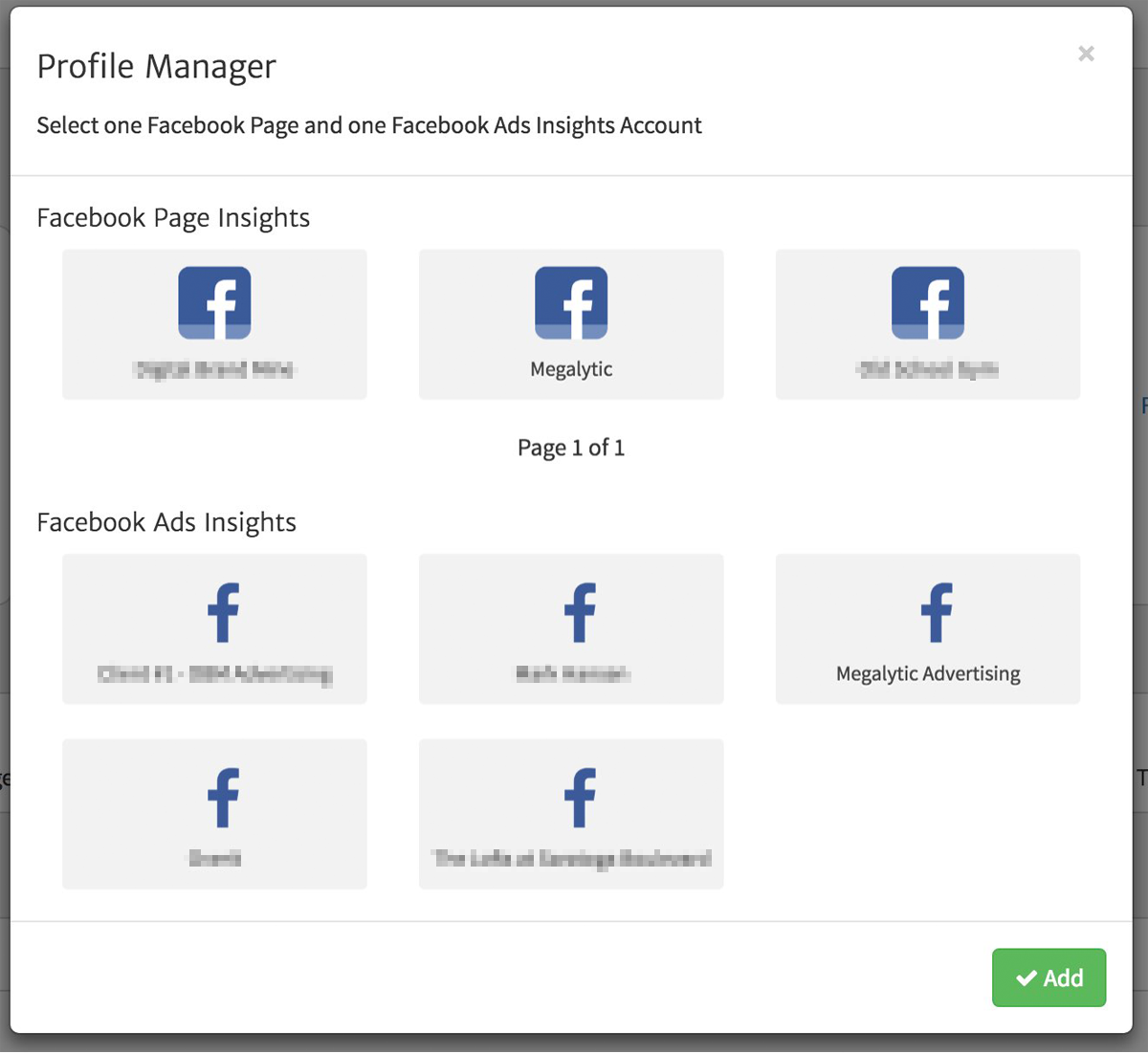Click the Facebook logo above Megalytic page
This screenshot has height=1054, width=1148.
pos(571,303)
